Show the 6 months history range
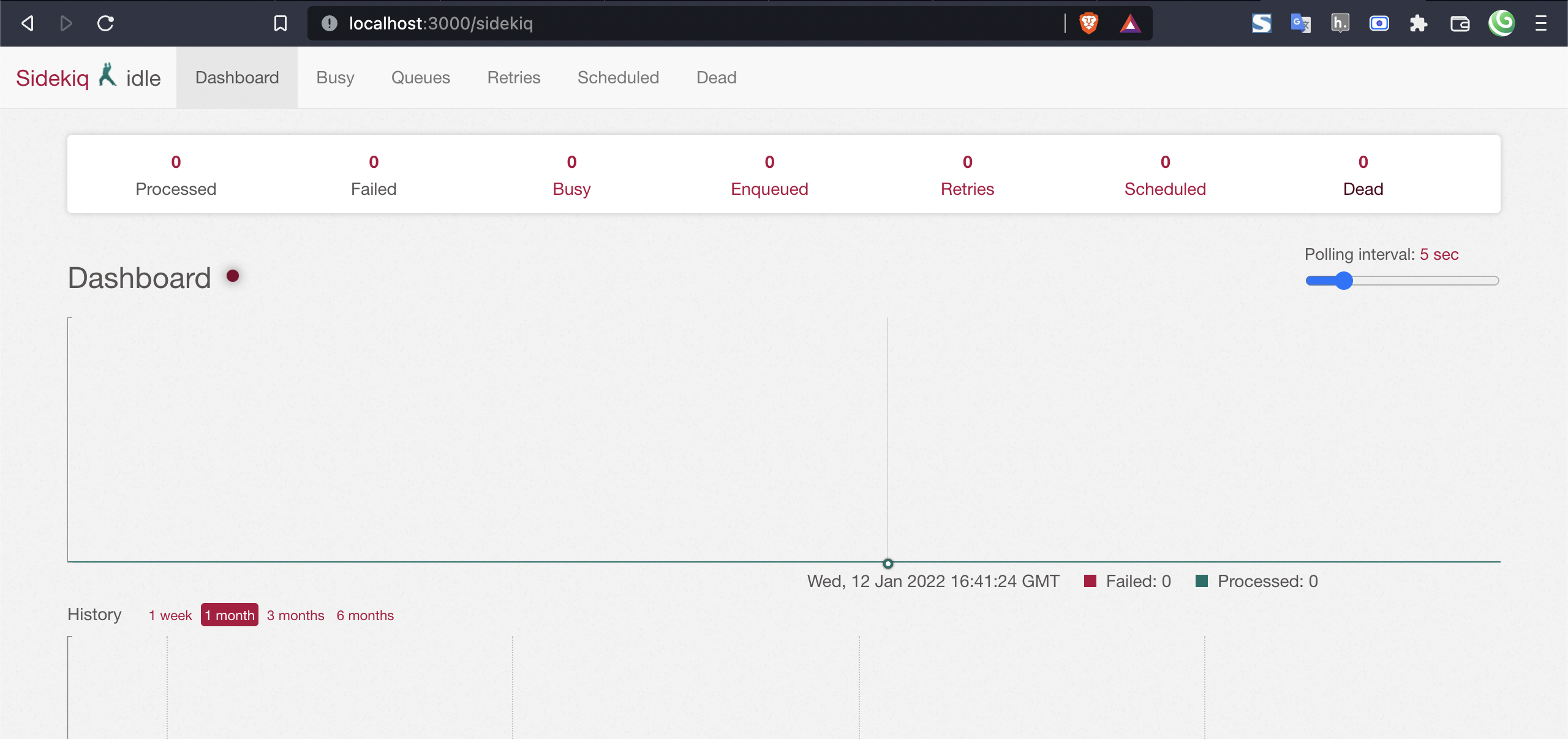Screen dimensions: 1568x739 click(365, 615)
